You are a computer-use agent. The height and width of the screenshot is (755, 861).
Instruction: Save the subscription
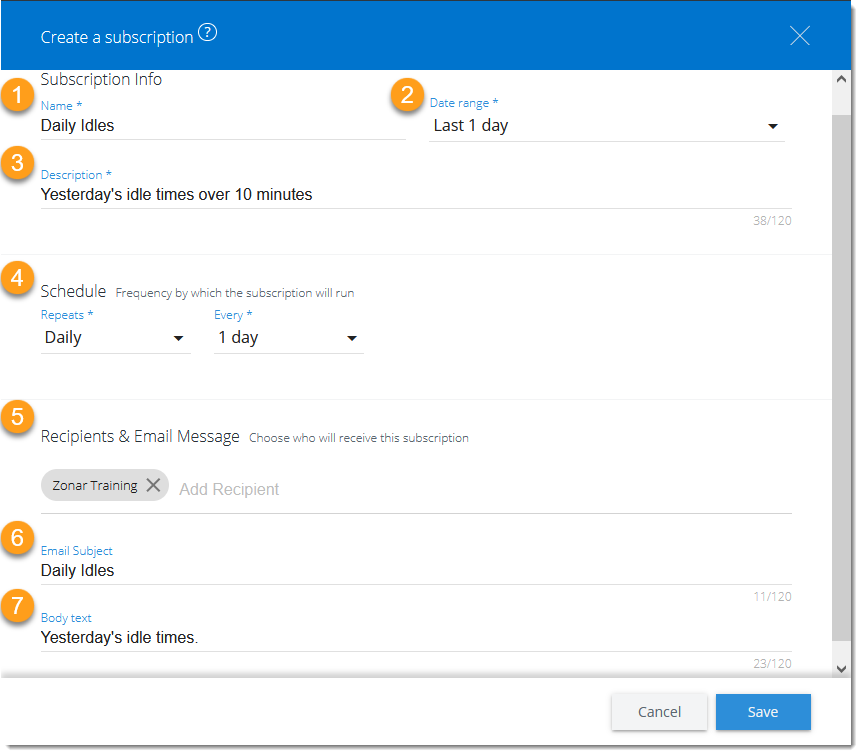(763, 712)
